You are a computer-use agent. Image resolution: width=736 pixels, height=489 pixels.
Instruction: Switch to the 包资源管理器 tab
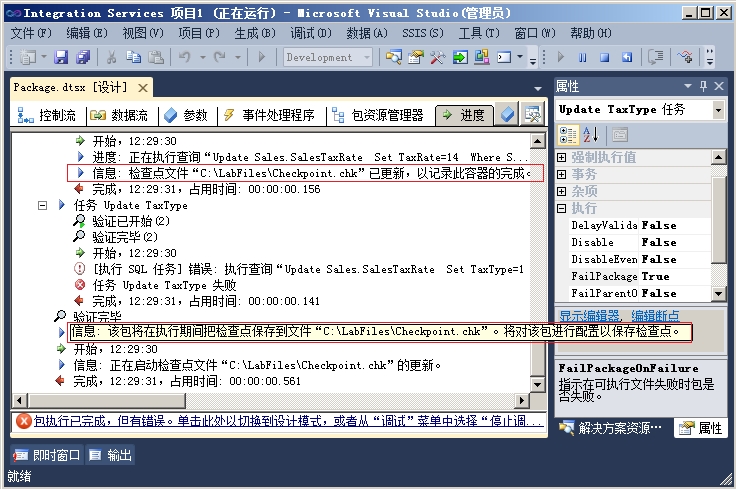[377, 115]
